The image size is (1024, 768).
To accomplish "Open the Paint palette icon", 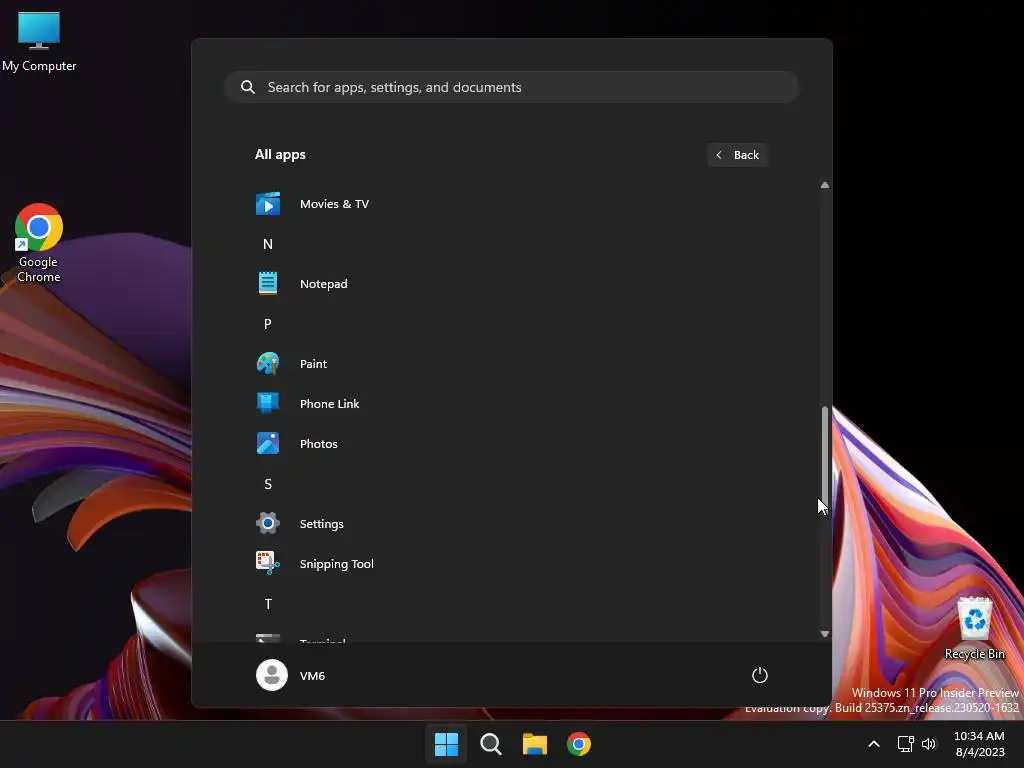I will [268, 364].
